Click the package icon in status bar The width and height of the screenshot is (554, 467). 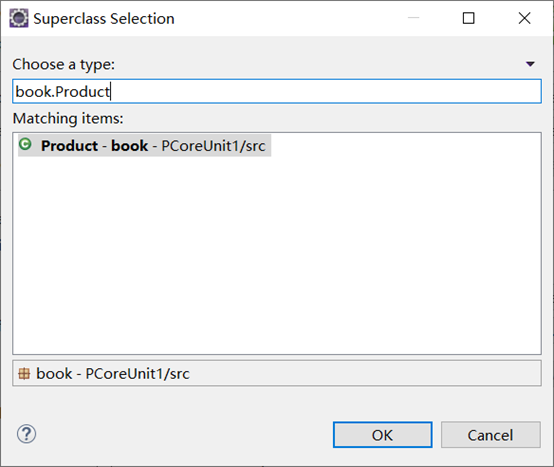coord(24,374)
